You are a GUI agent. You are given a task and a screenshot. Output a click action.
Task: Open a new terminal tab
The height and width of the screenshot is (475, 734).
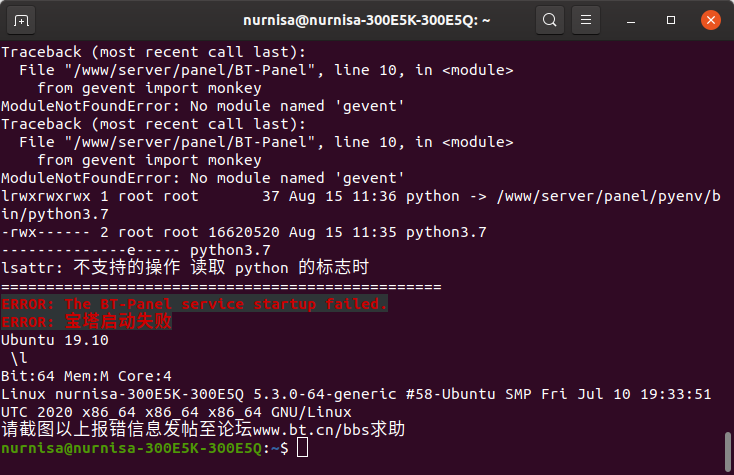coord(21,21)
